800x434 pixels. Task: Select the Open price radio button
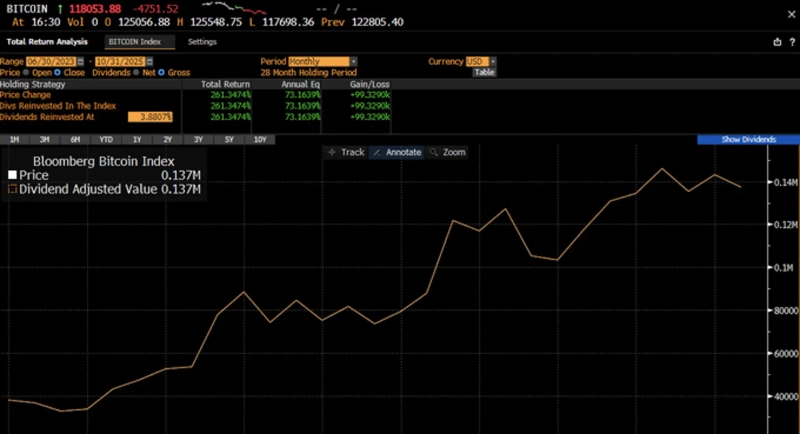click(x=30, y=72)
